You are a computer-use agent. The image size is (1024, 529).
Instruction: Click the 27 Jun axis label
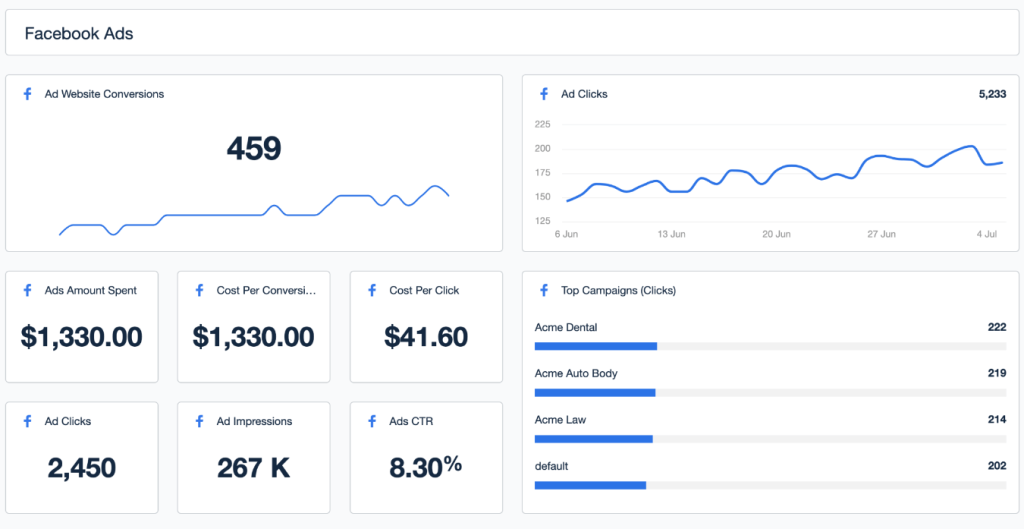point(881,234)
